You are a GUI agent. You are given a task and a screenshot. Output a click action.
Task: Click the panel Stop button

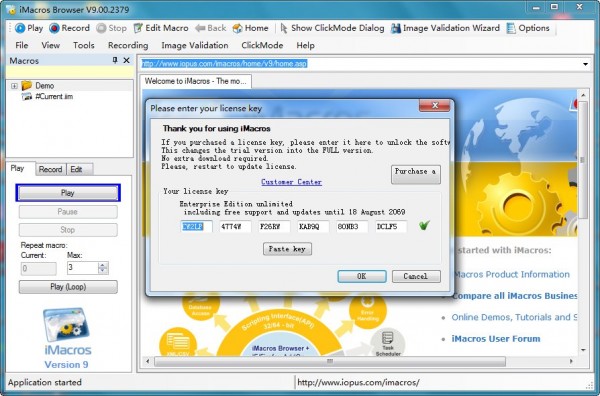[x=68, y=230]
